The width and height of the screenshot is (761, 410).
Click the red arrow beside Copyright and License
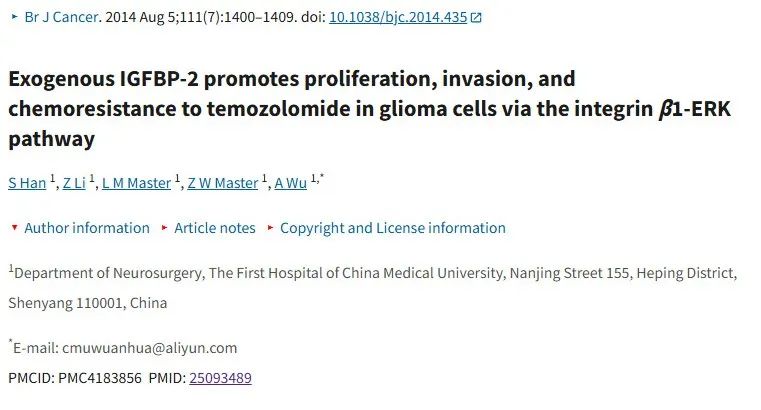click(x=270, y=228)
